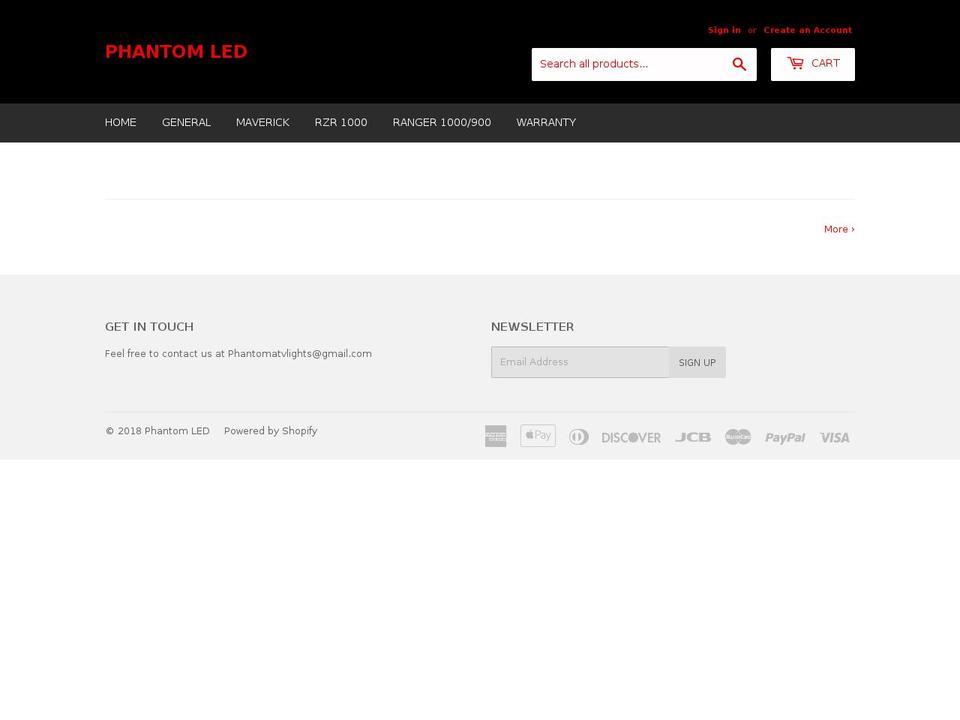Click the American Express payment icon
960x720 pixels.
495,437
